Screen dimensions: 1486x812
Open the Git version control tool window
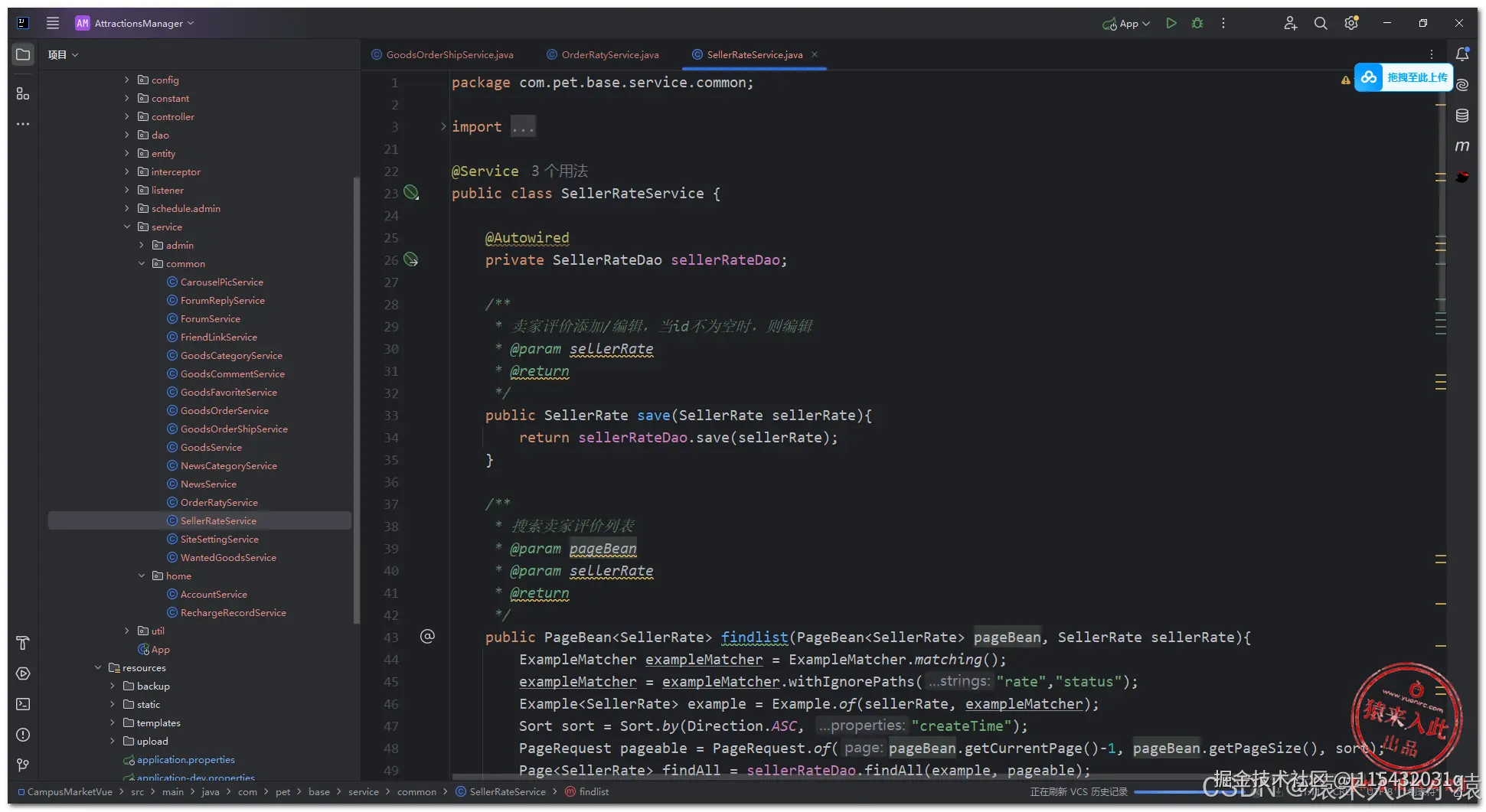click(23, 765)
